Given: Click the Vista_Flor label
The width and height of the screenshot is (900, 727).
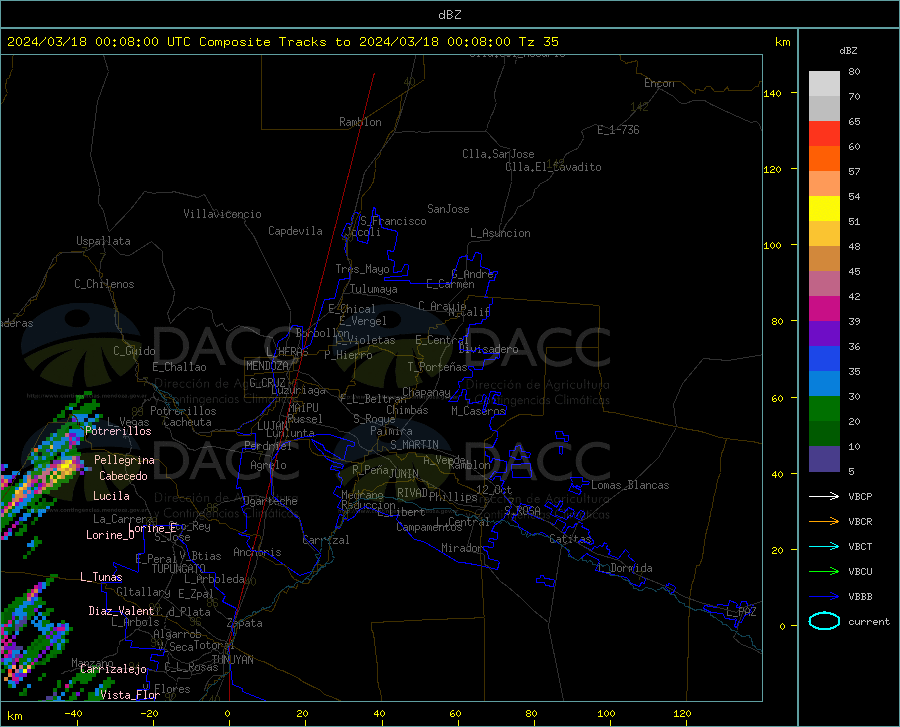Looking at the screenshot, I should pos(130,695).
